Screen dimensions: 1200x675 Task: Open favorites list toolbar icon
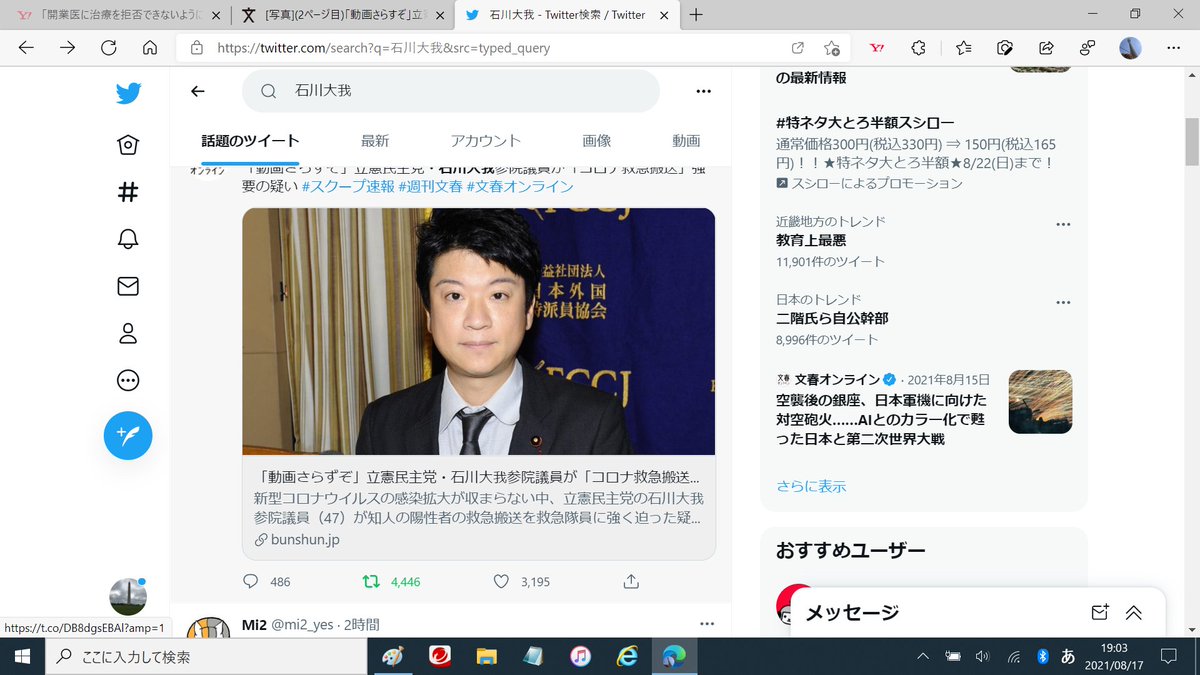(x=963, y=48)
